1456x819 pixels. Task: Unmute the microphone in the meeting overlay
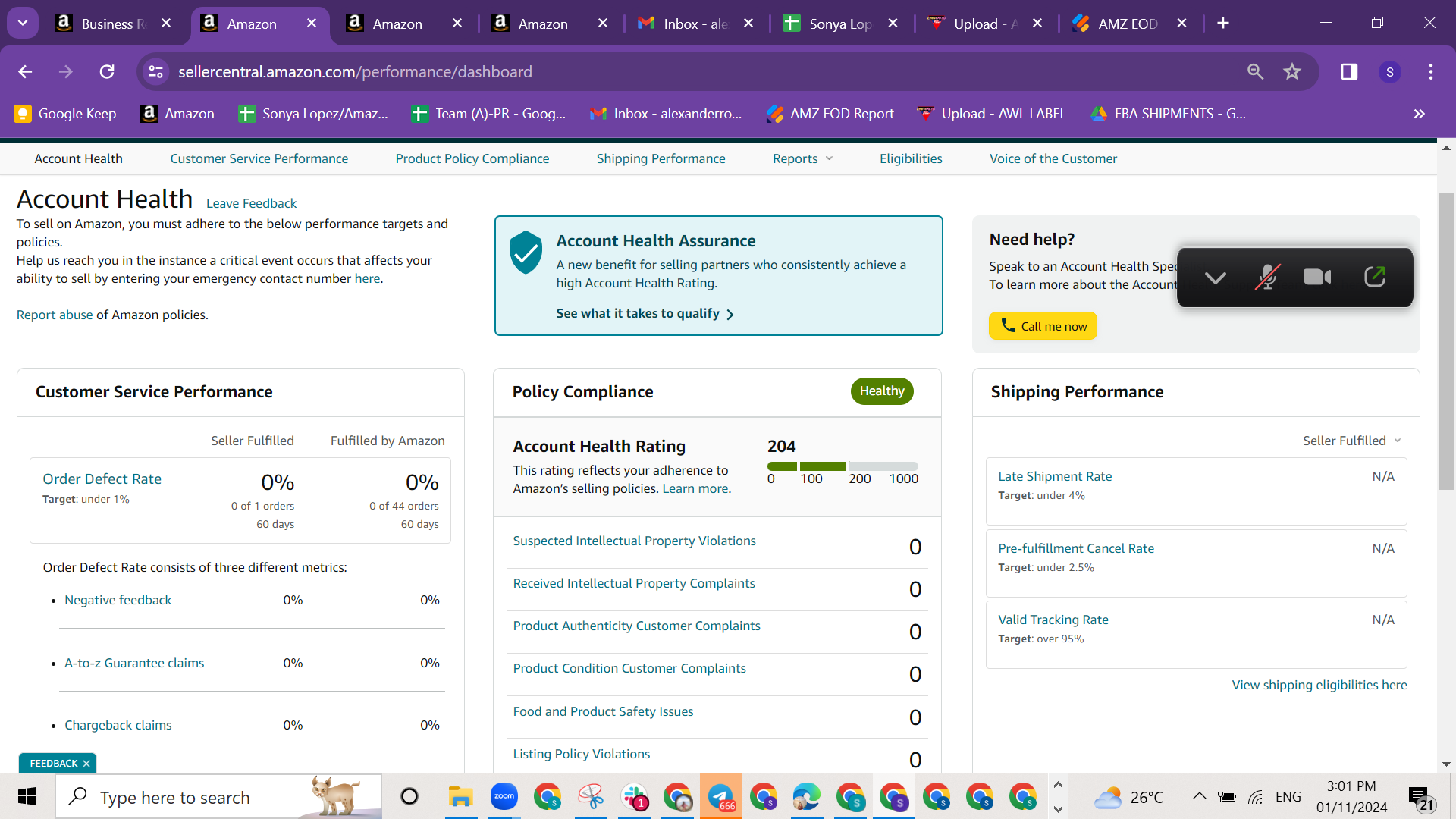1267,277
